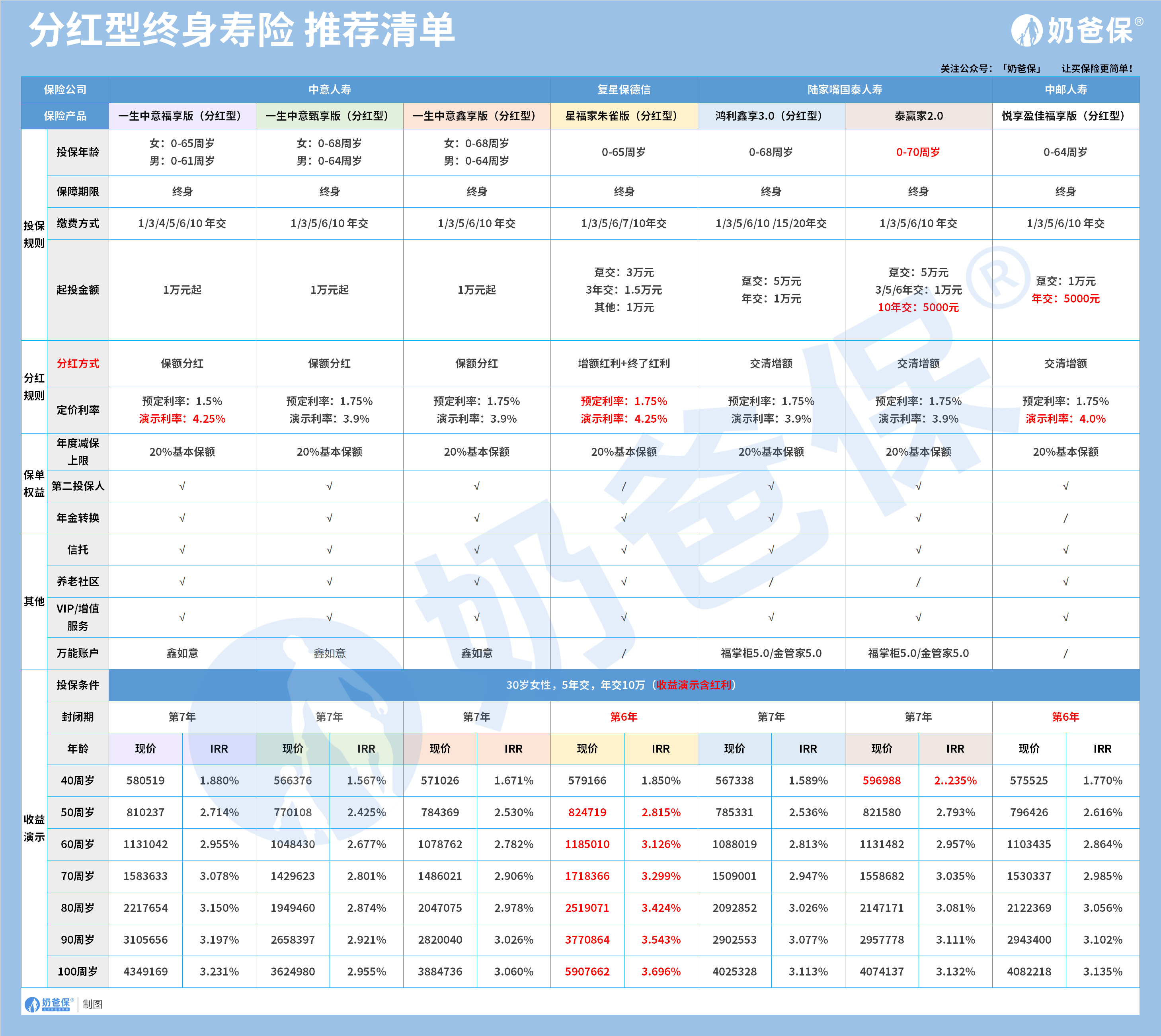The height and width of the screenshot is (1036, 1161).
Task: Click the blue 投保条件 banner text
Action: click(x=621, y=685)
